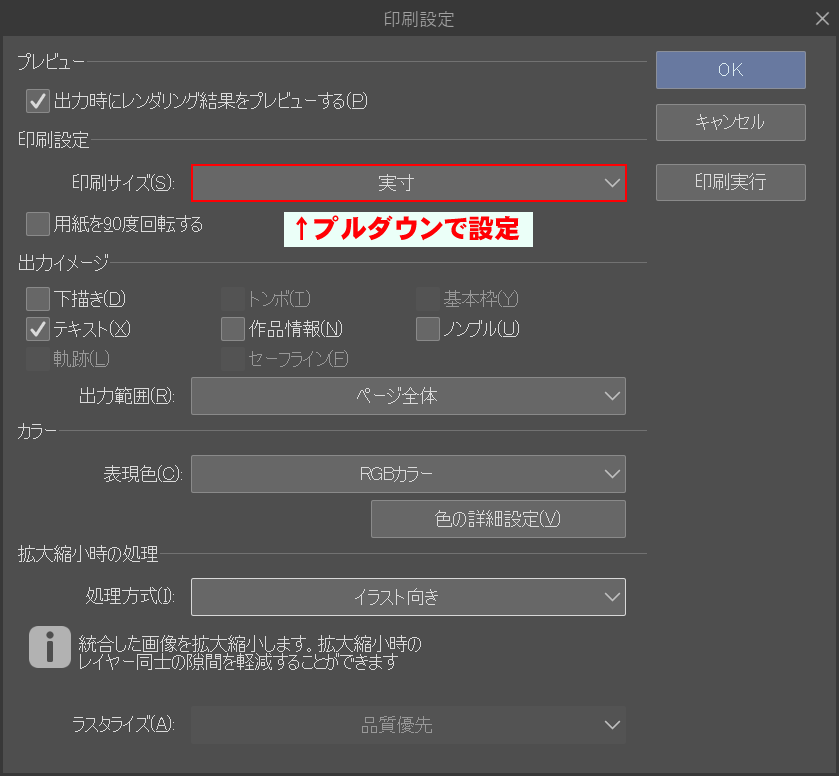The image size is (839, 776).
Task: Open the 印刷サイズ dropdown showing 実寸
Action: tap(408, 183)
